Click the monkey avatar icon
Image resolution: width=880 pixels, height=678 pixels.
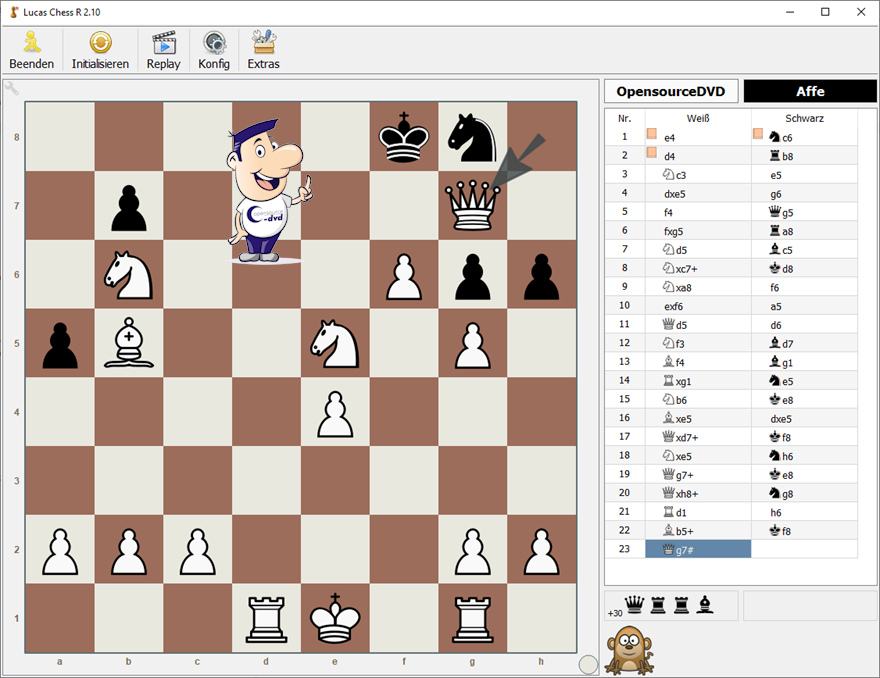coord(627,649)
